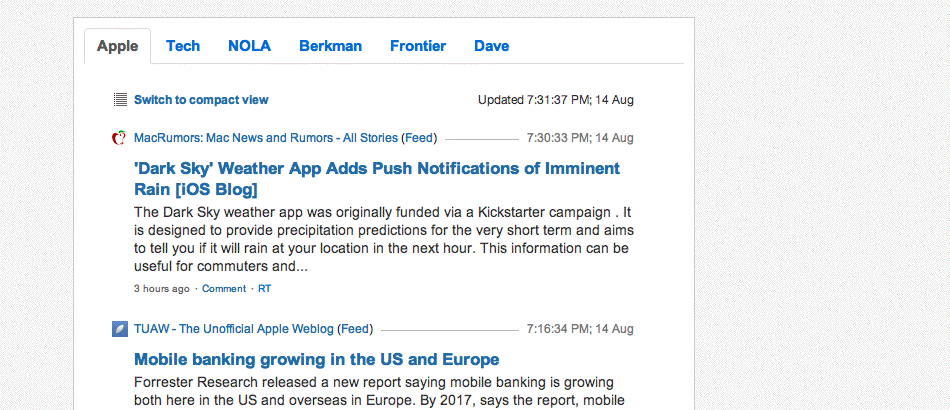Click the compact view list icon

click(120, 100)
